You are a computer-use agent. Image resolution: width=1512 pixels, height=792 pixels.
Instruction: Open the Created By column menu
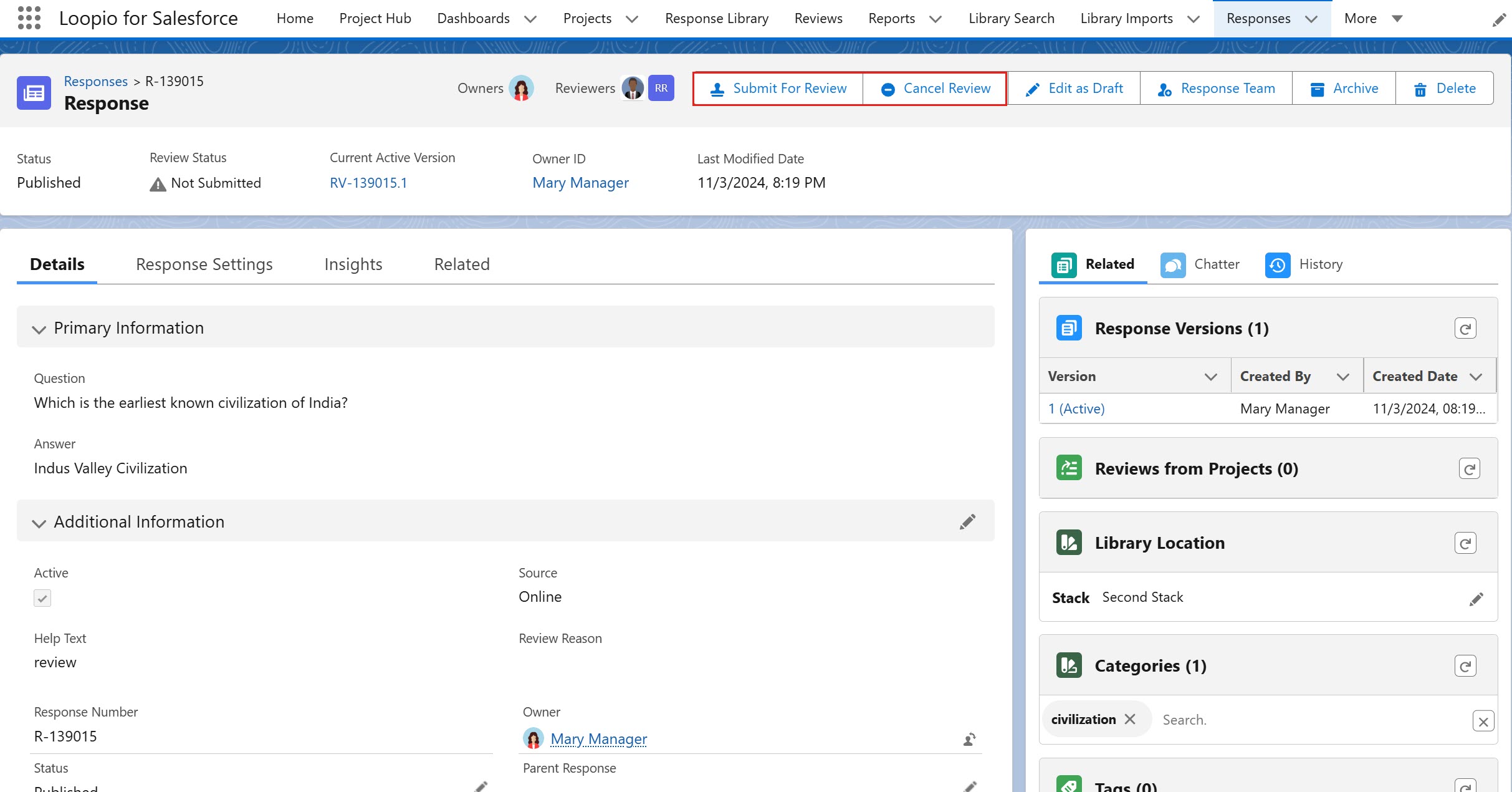click(x=1343, y=377)
